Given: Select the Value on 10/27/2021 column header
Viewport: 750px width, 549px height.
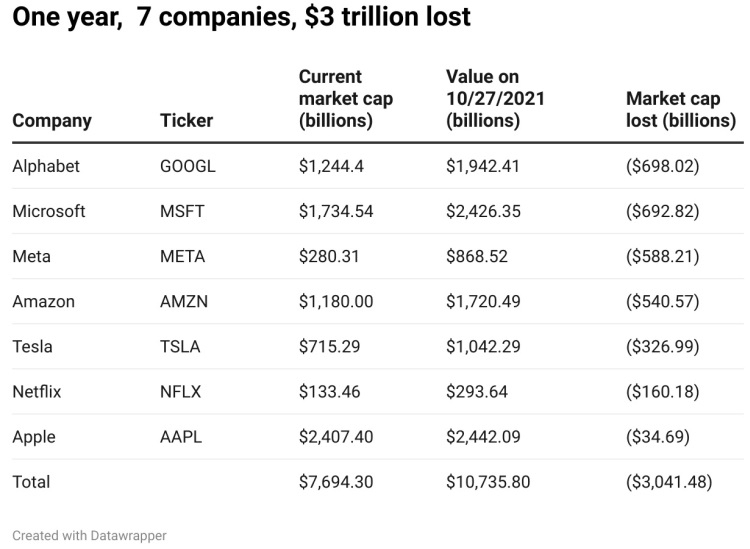Looking at the screenshot, I should click(x=492, y=98).
